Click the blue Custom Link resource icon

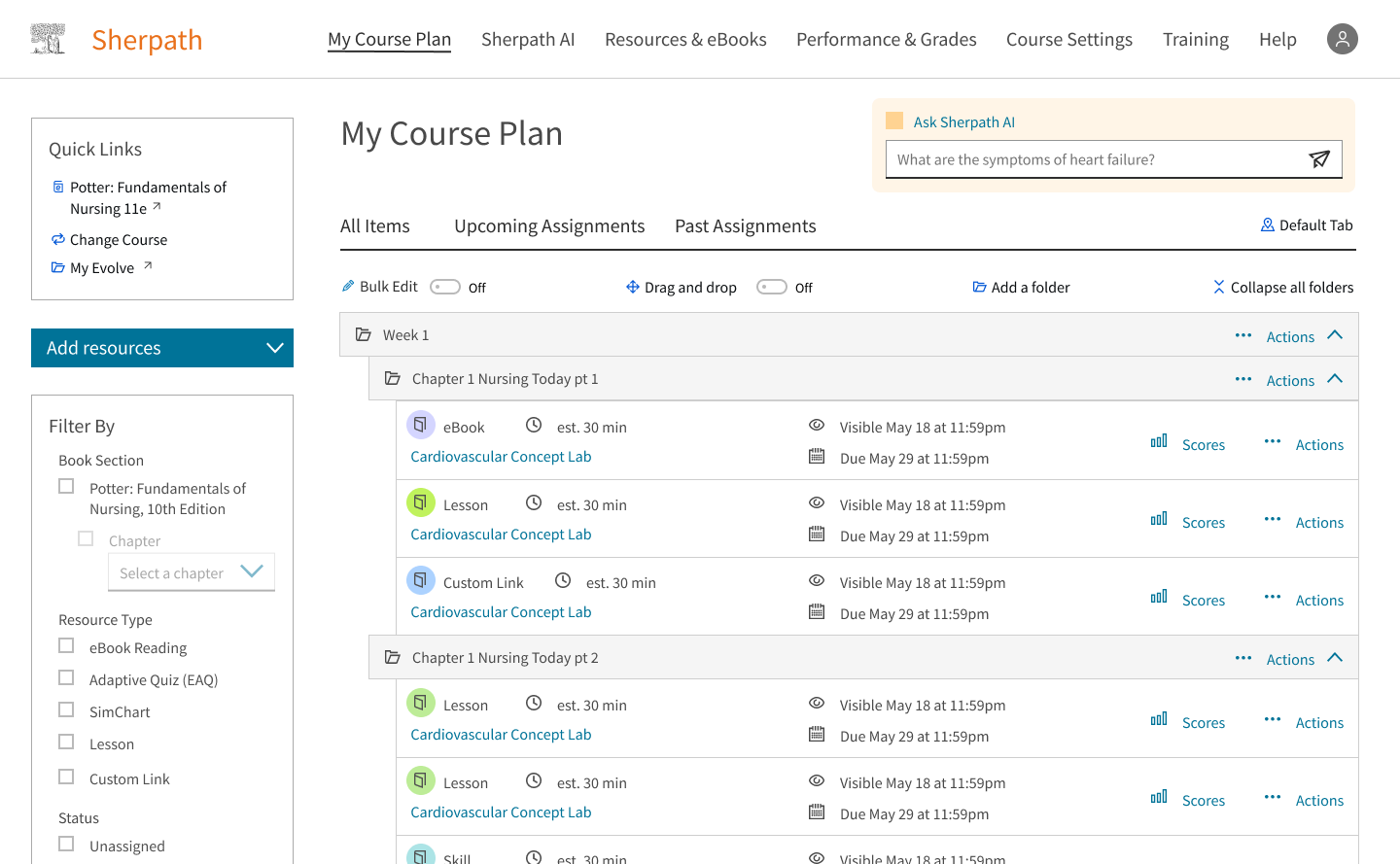coord(421,580)
